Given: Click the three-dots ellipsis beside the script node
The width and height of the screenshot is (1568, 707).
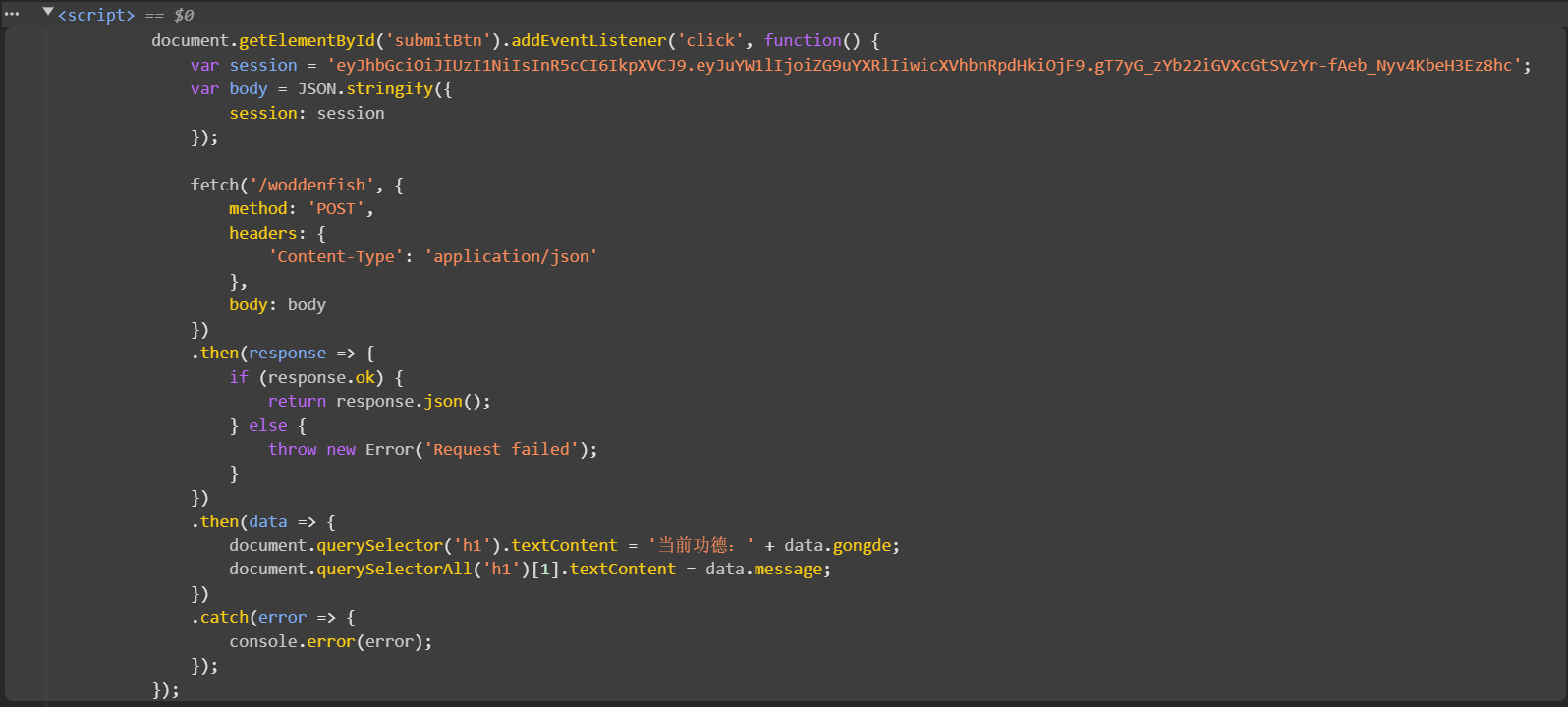Looking at the screenshot, I should [12, 14].
